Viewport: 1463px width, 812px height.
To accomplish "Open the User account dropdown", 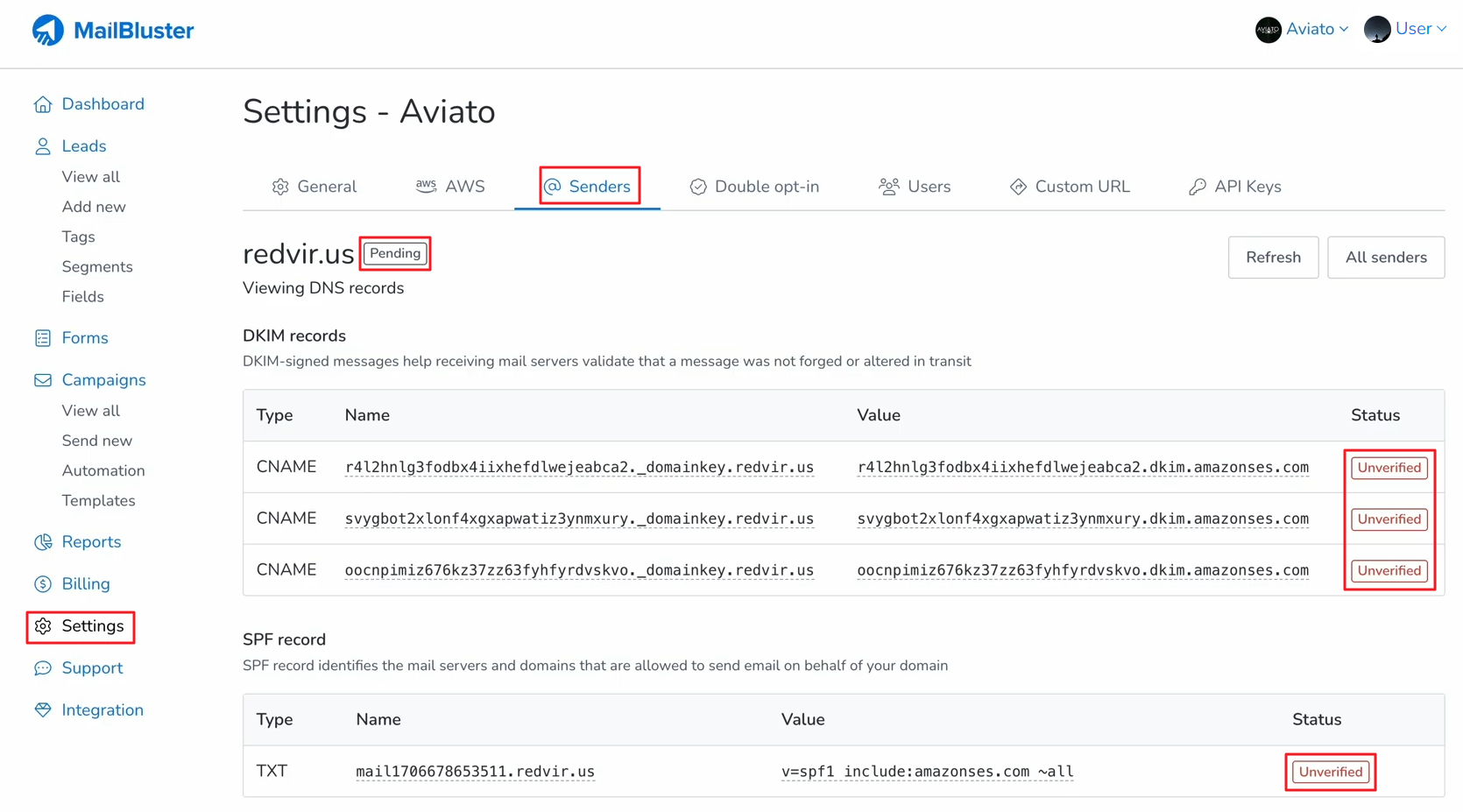I will pyautogui.click(x=1405, y=29).
